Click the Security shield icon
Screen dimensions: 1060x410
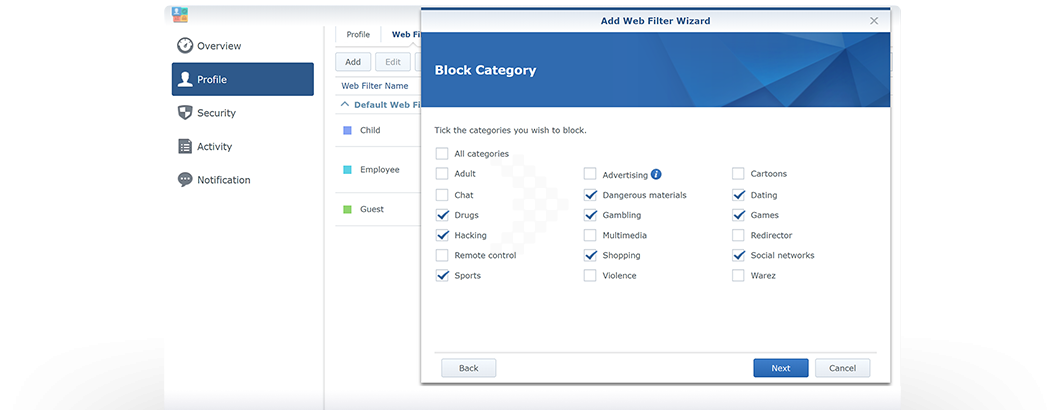tap(185, 113)
